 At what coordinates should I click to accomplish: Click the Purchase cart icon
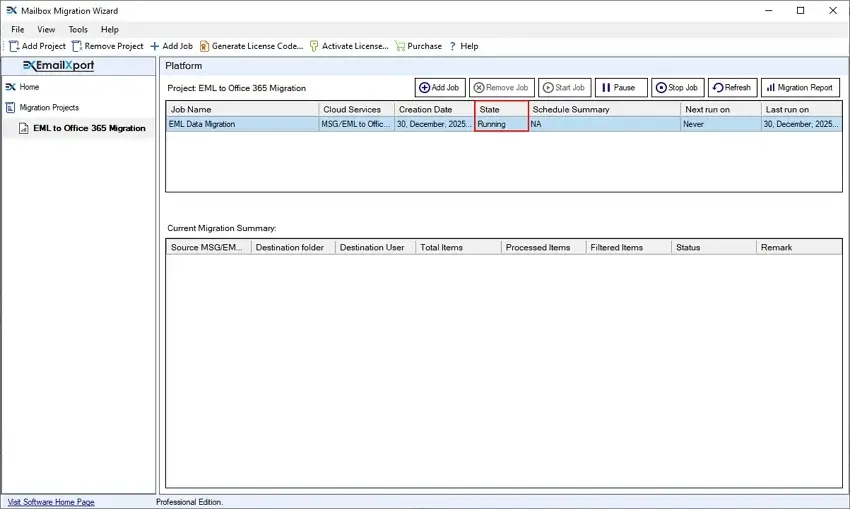coord(400,46)
